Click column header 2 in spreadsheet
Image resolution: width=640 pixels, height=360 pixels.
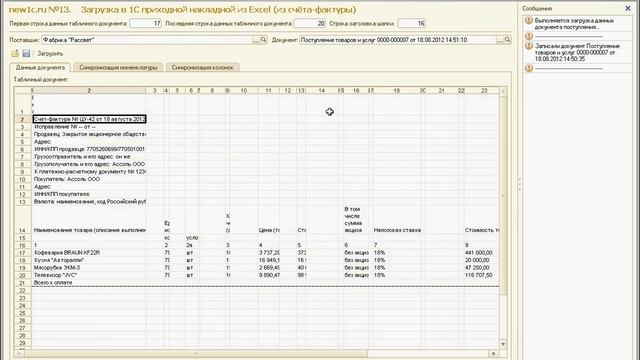tap(89, 91)
